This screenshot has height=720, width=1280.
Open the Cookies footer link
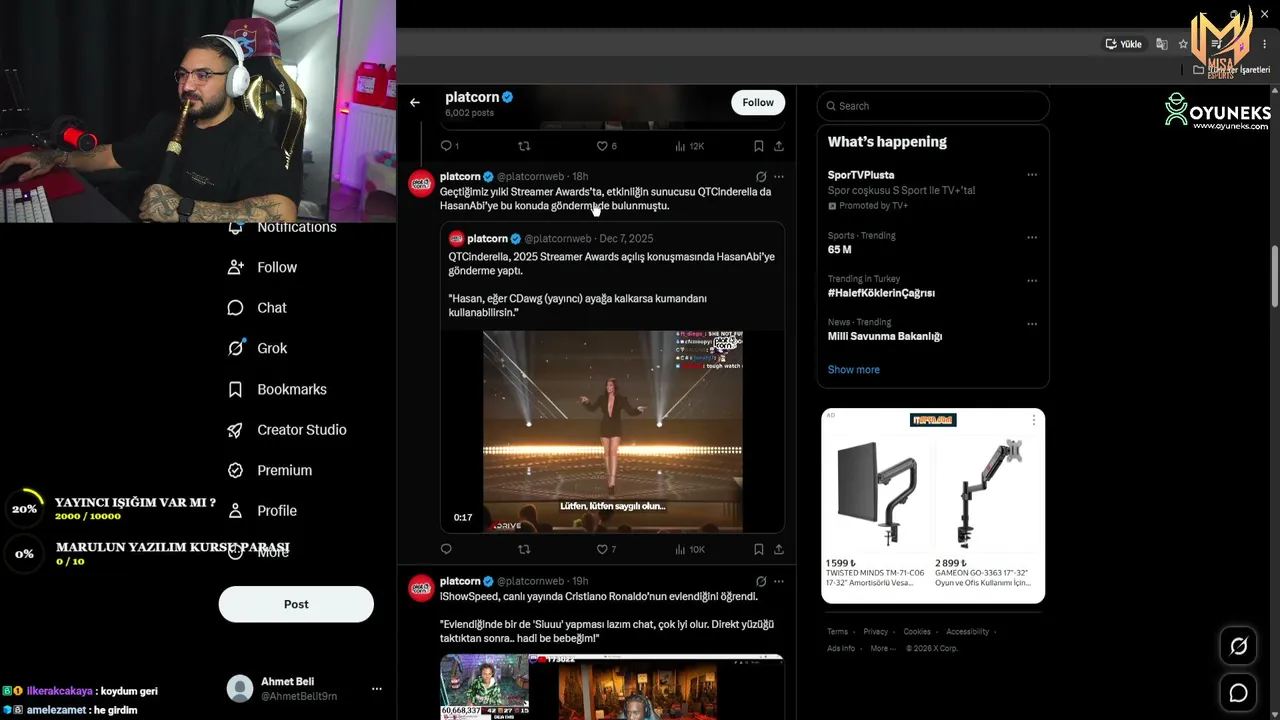pyautogui.click(x=917, y=632)
